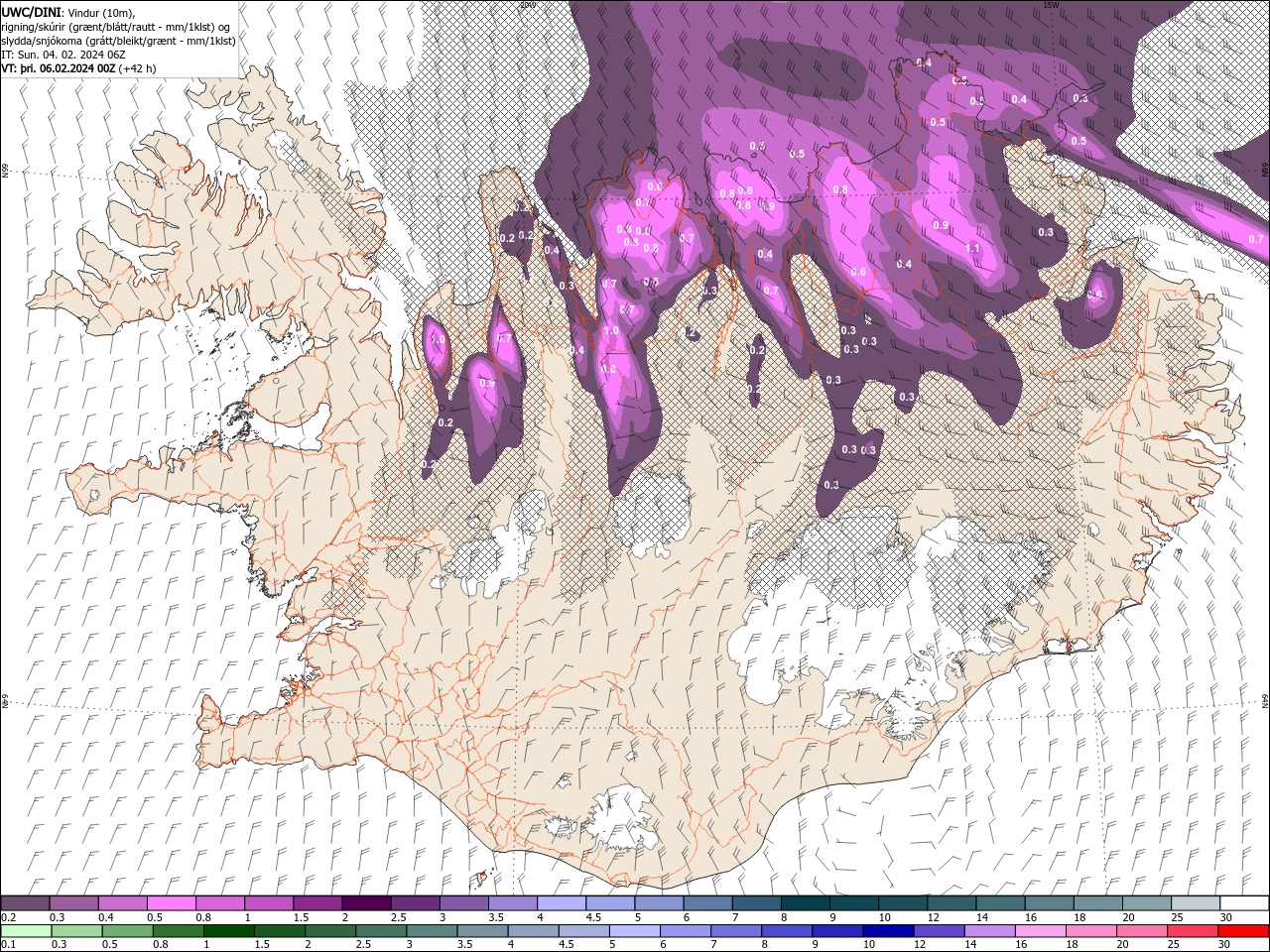Pick the lower legend violet swatch starting at 14
This screenshot has height=952, width=1270.
(x=989, y=931)
